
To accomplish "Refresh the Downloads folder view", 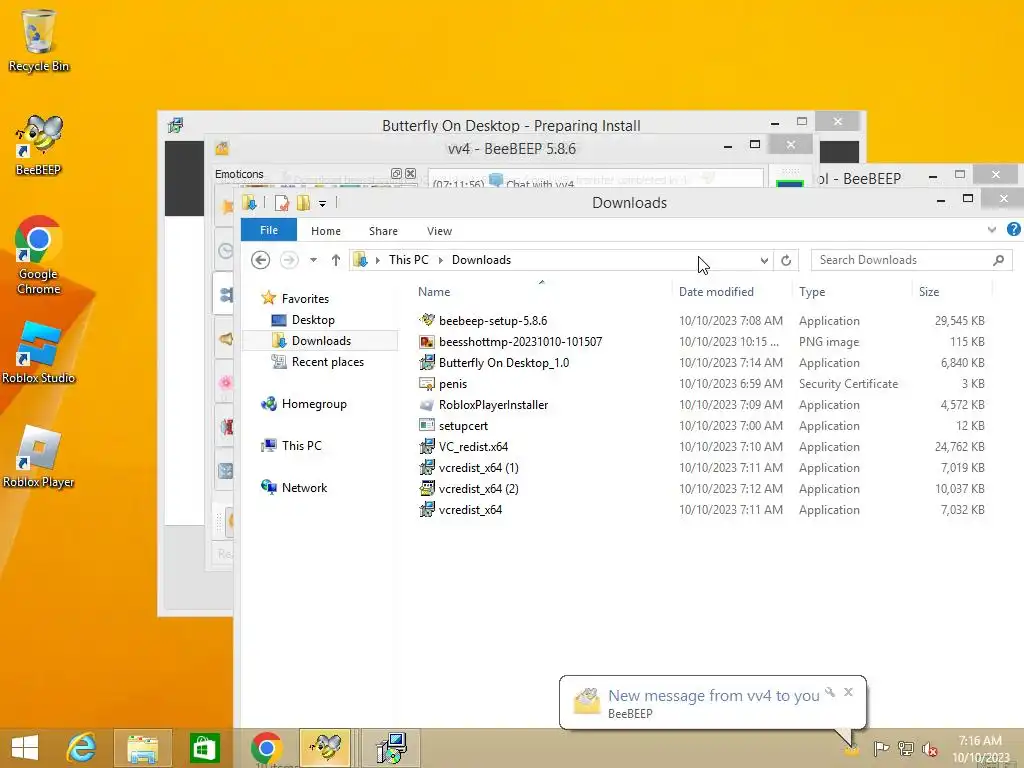I will 786,260.
